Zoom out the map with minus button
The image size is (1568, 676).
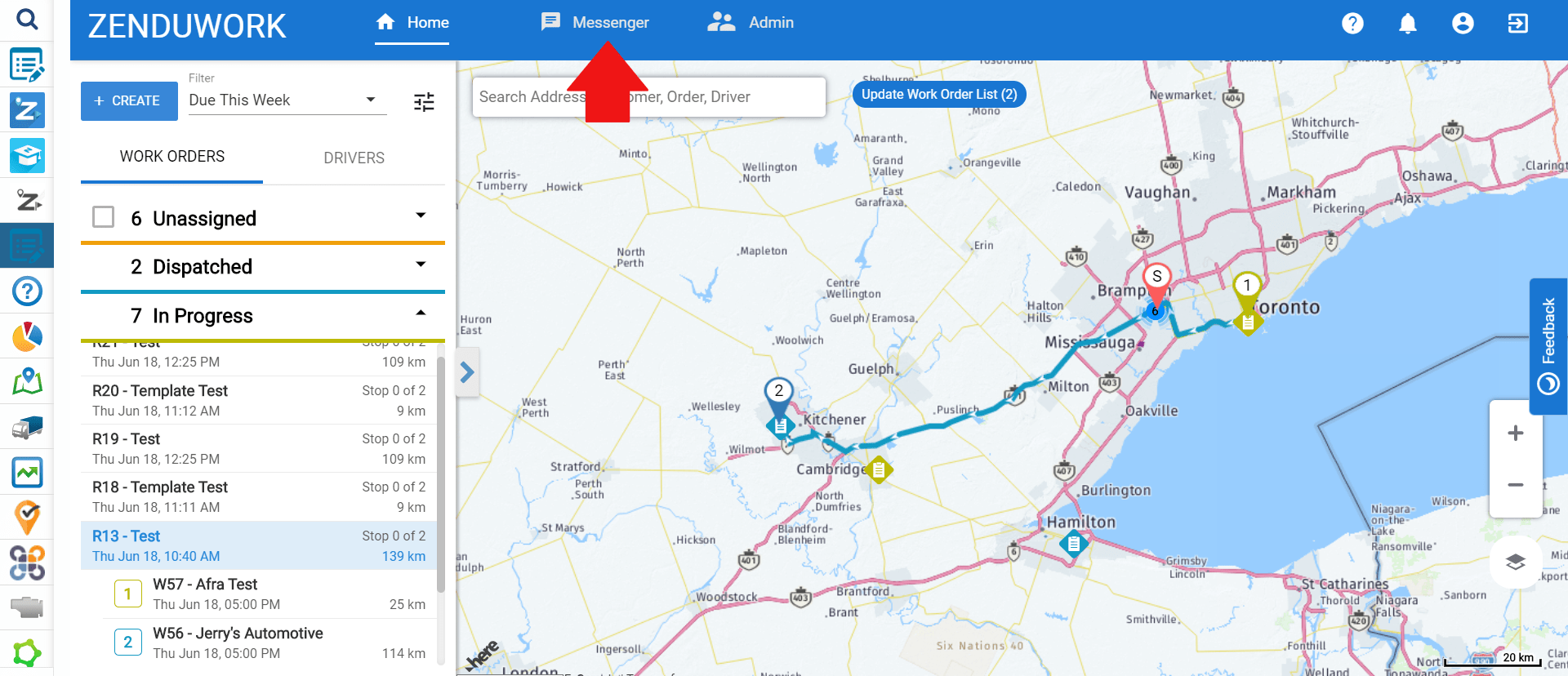[x=1516, y=485]
